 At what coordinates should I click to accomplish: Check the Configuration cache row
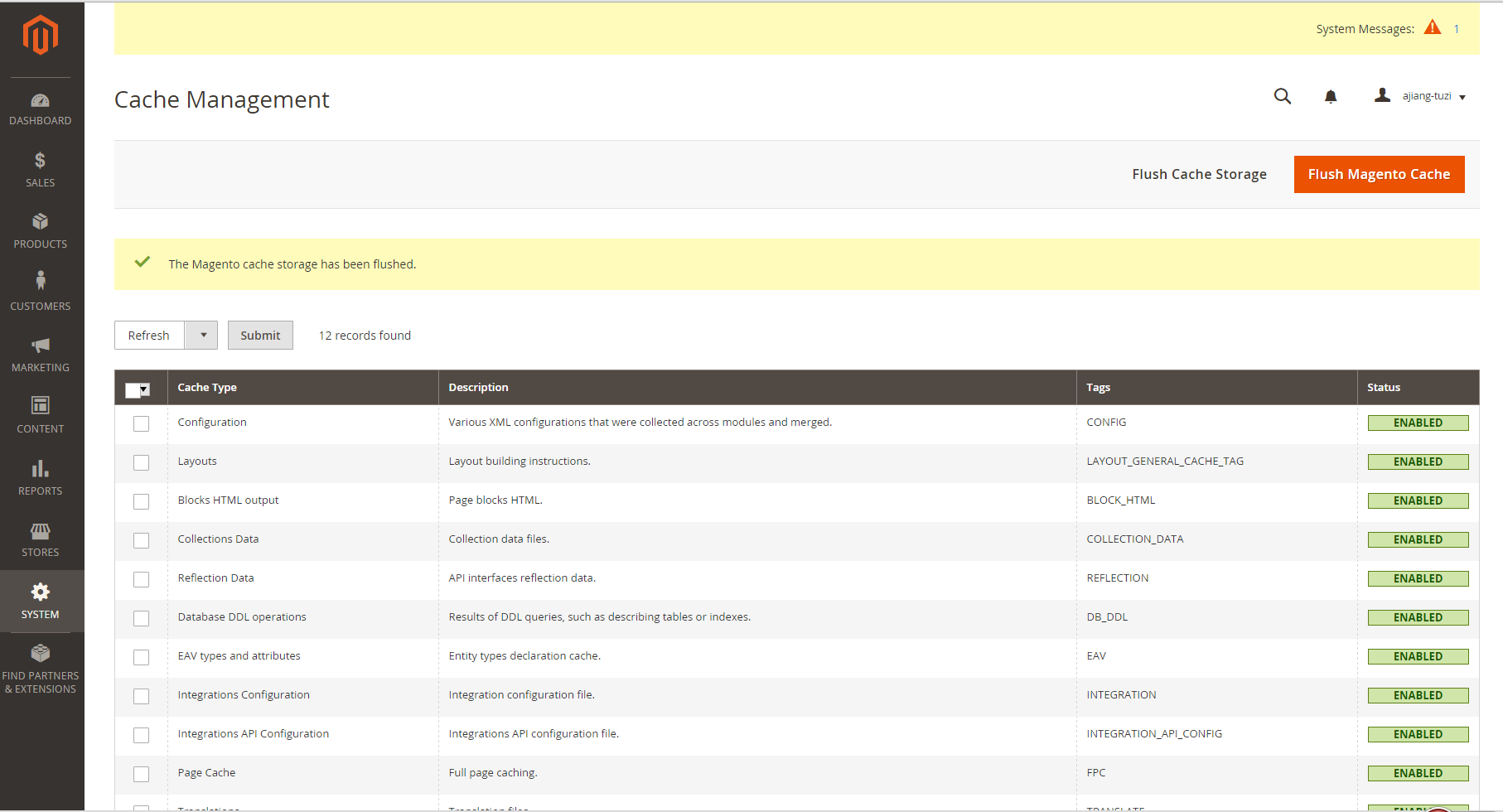pyautogui.click(x=142, y=423)
